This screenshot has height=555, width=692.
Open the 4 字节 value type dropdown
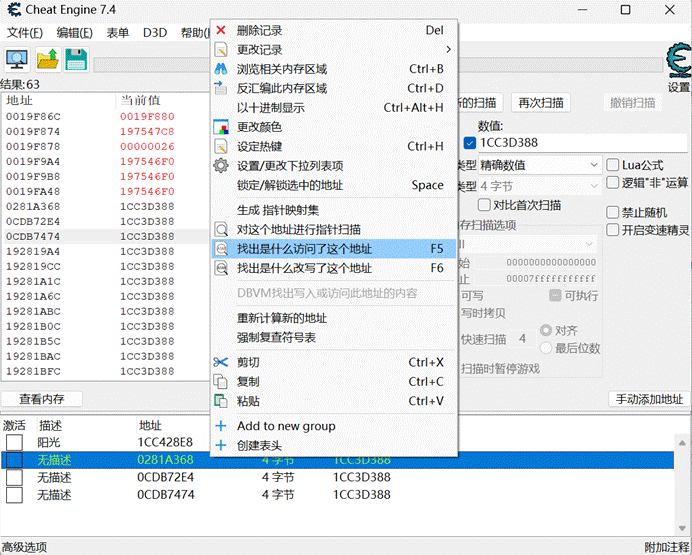(x=540, y=186)
